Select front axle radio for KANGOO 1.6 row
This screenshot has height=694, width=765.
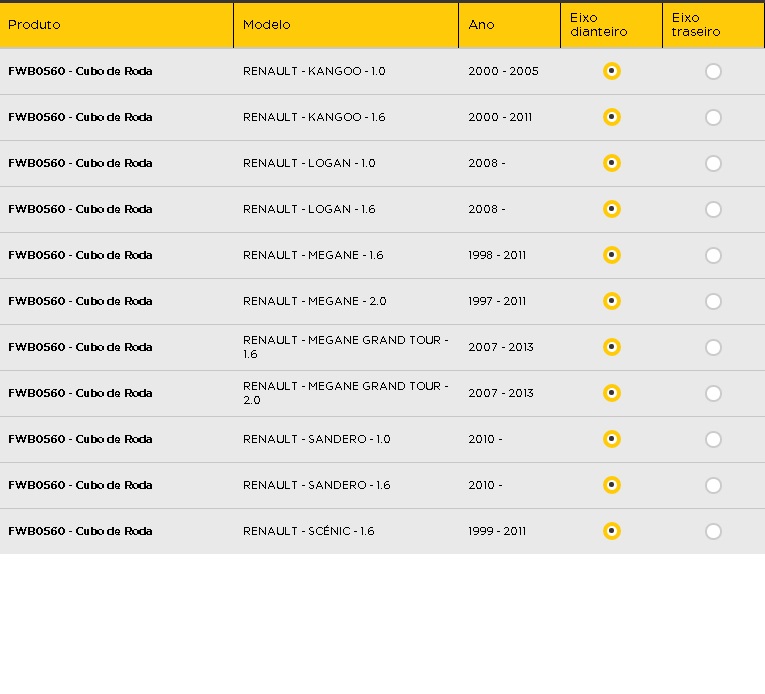tap(611, 117)
